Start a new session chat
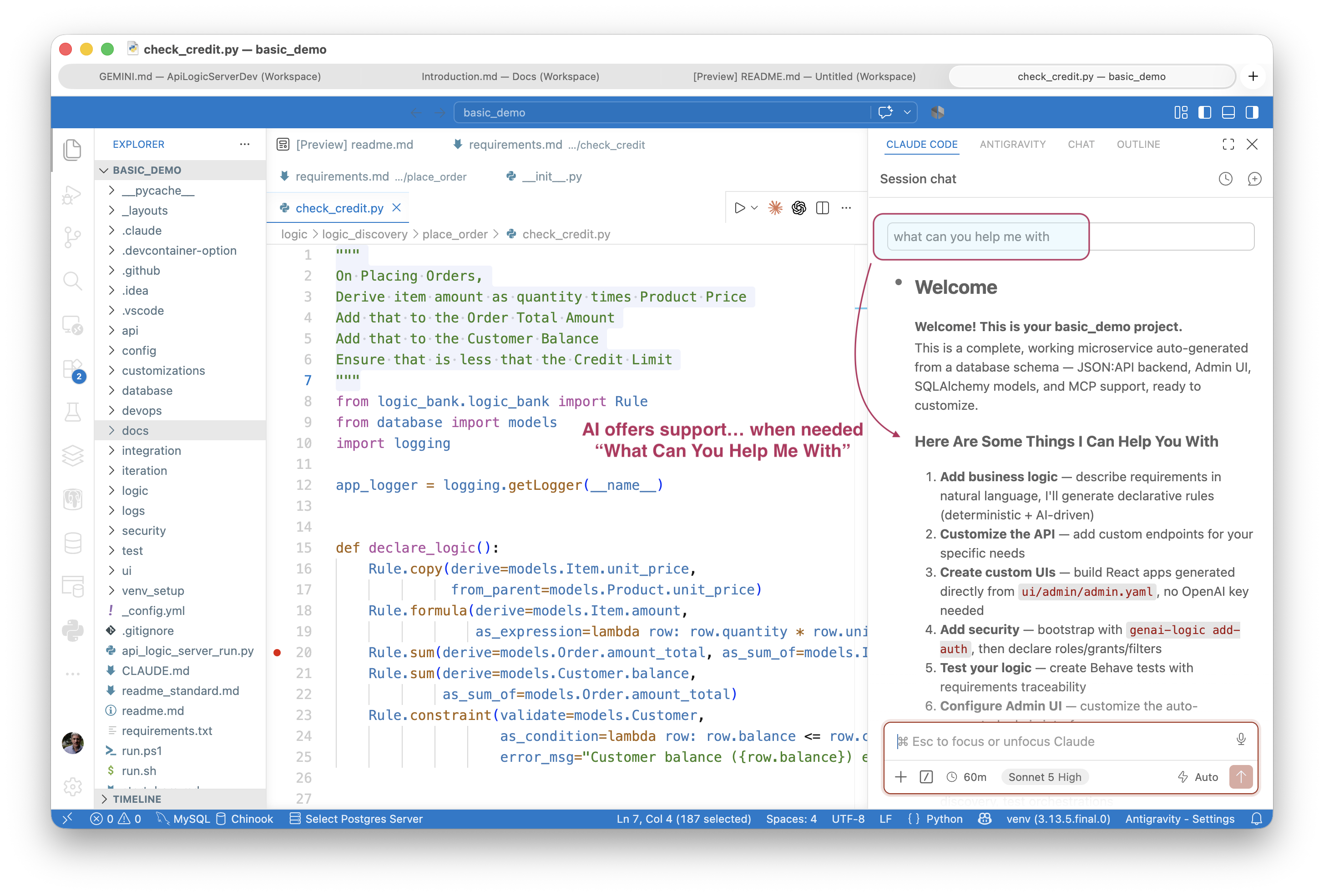The image size is (1324, 896). point(1254,179)
